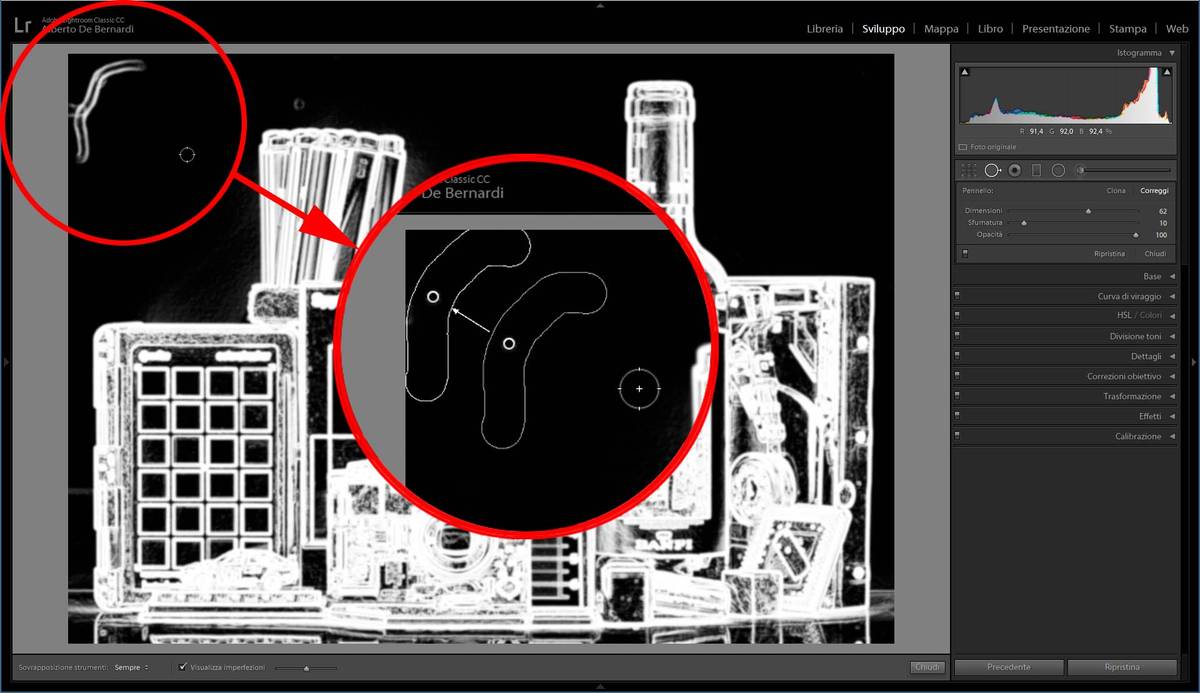Open Sovrapposizione strumenti dropdown set to Sempre

coord(131,667)
